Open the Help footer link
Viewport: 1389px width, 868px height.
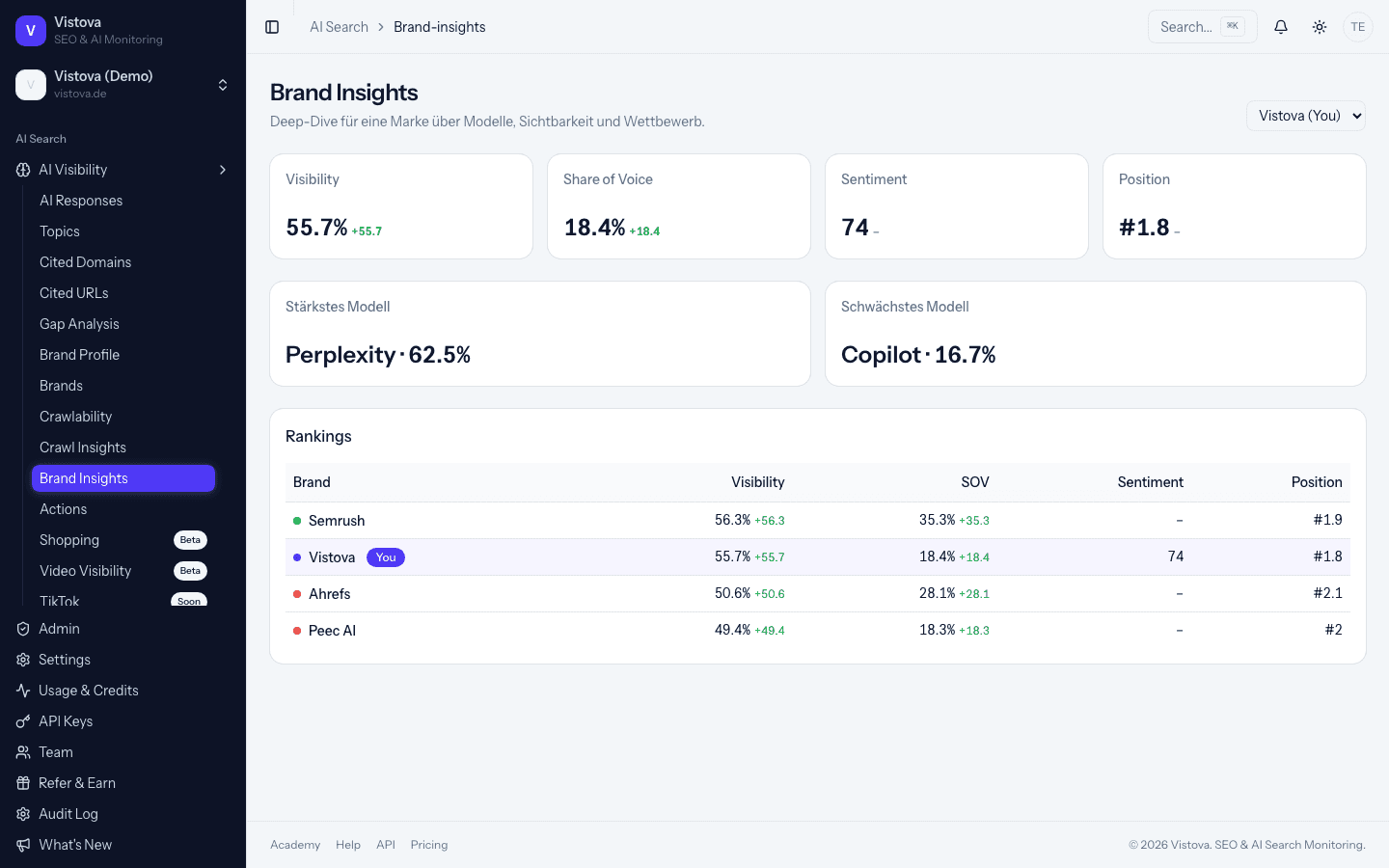click(348, 845)
